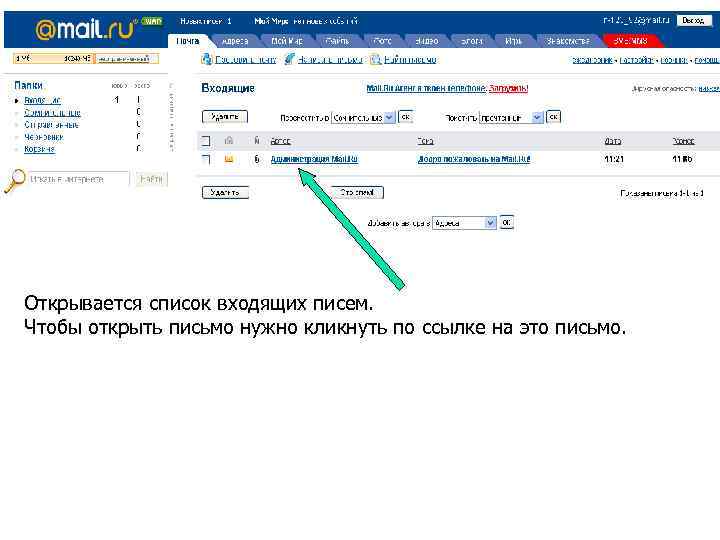Click the Check mail icon
720x540 pixels.
pos(207,59)
